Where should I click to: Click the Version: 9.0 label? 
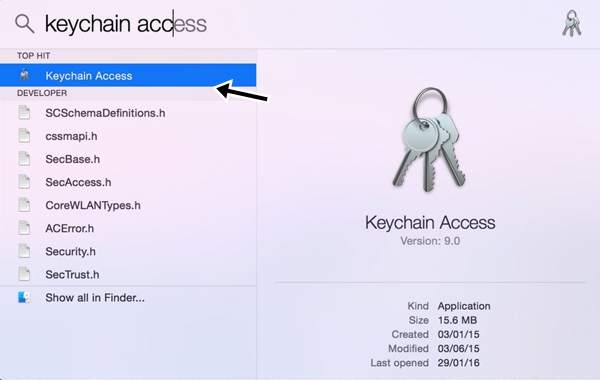430,241
